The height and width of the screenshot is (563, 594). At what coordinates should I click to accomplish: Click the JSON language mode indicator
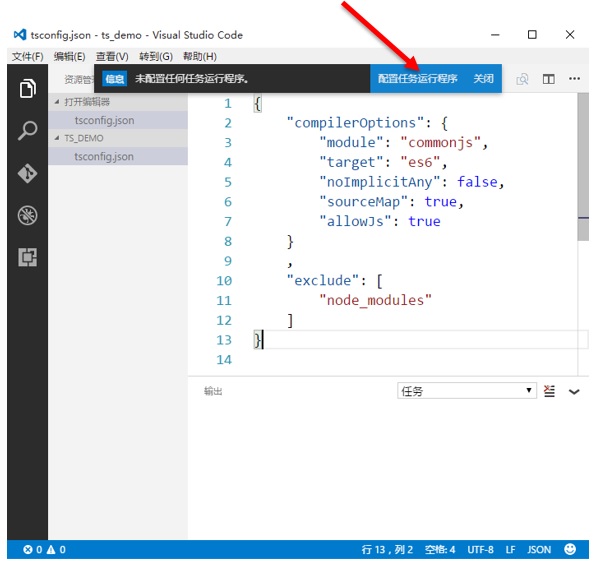coord(539,549)
